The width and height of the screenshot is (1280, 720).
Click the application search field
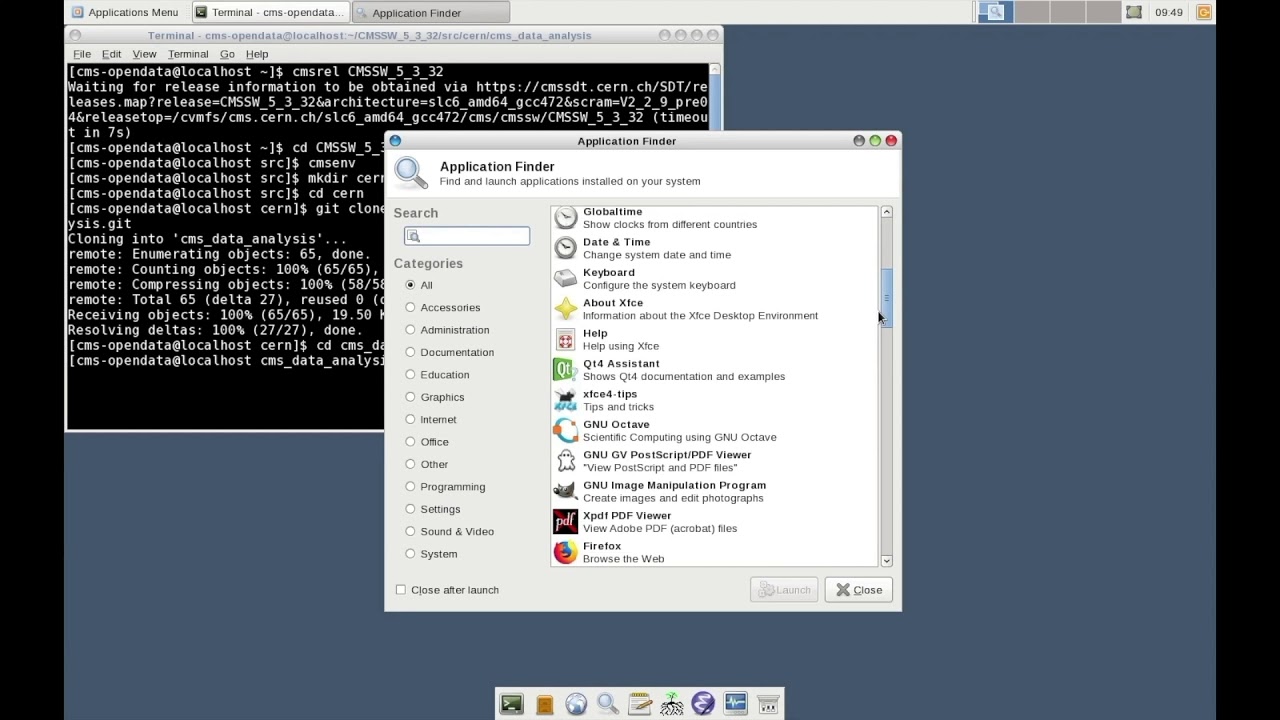click(x=467, y=236)
